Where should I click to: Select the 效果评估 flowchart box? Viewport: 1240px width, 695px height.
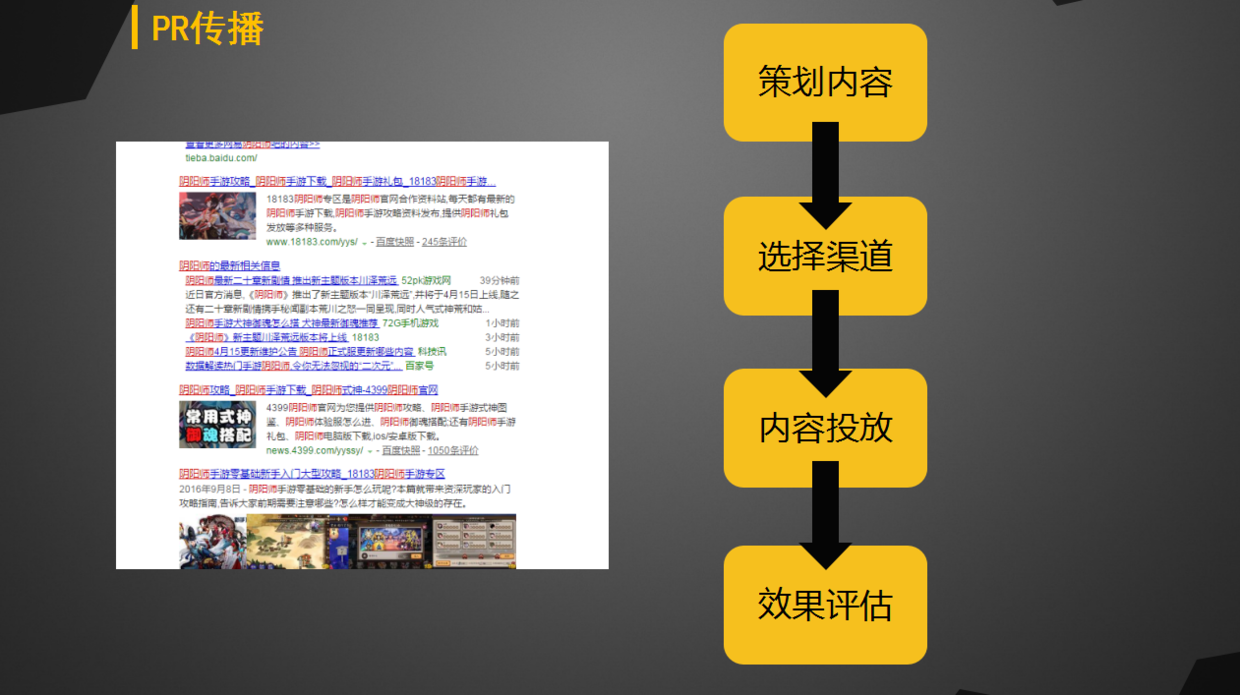[x=825, y=605]
